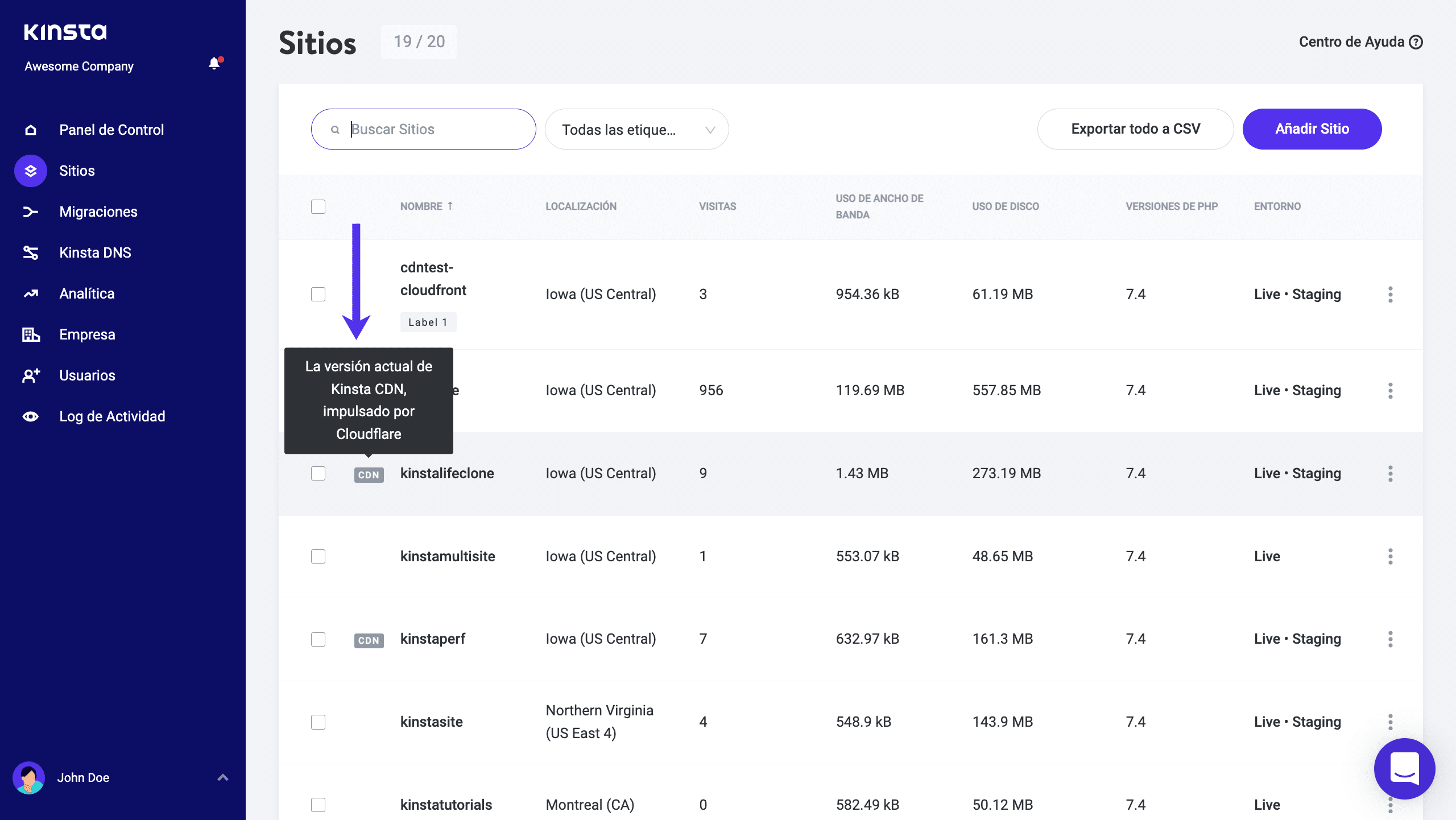Open the kebab menu for cdntest-cloudfront row
The image size is (1456, 820).
[1390, 295]
